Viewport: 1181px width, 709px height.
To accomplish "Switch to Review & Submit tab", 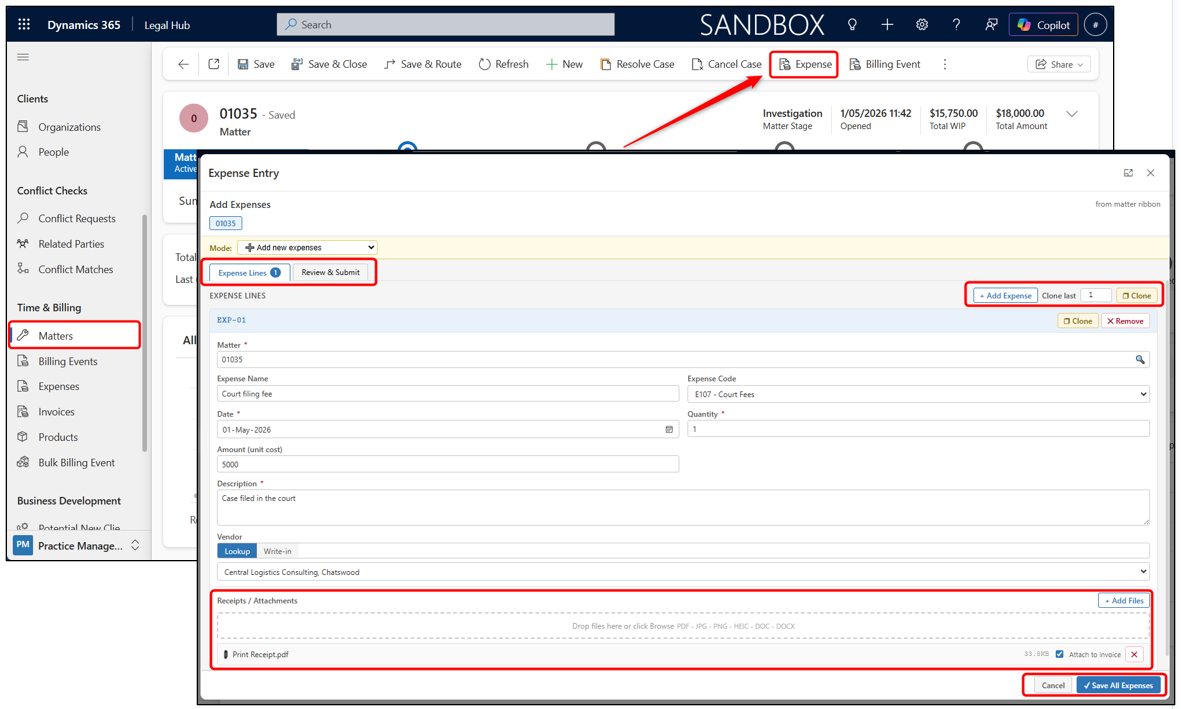I will point(330,272).
